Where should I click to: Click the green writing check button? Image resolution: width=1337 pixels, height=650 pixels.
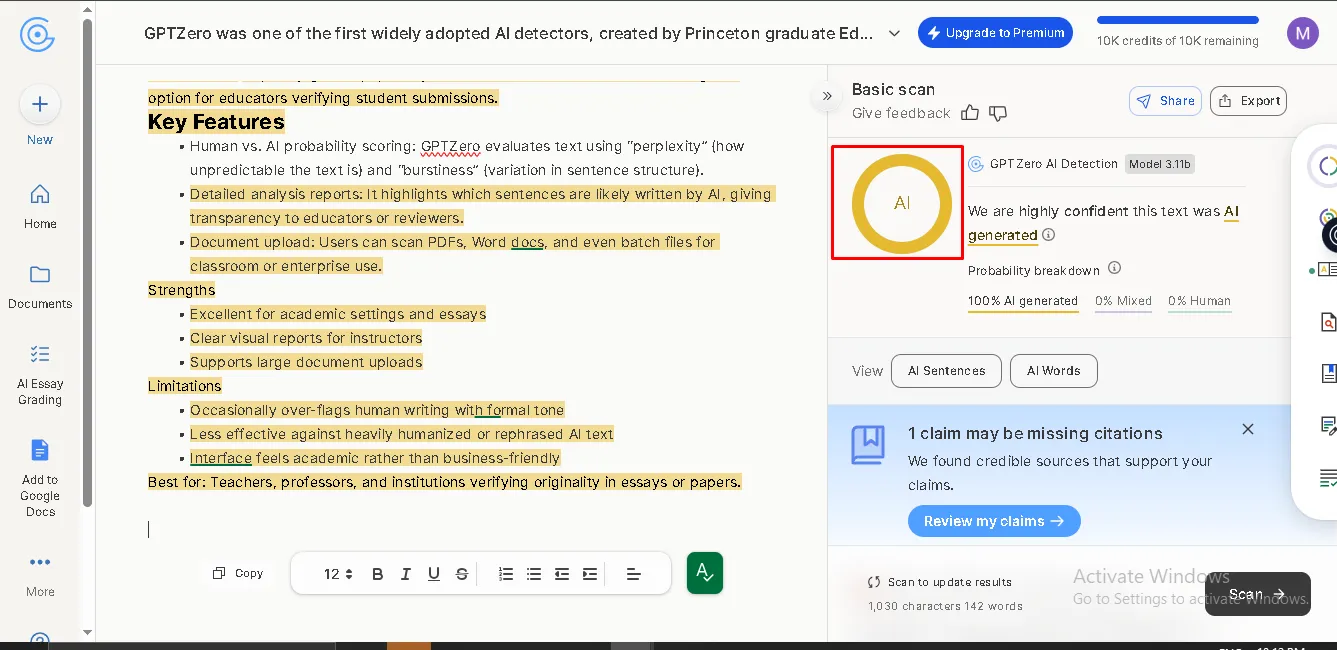[705, 573]
